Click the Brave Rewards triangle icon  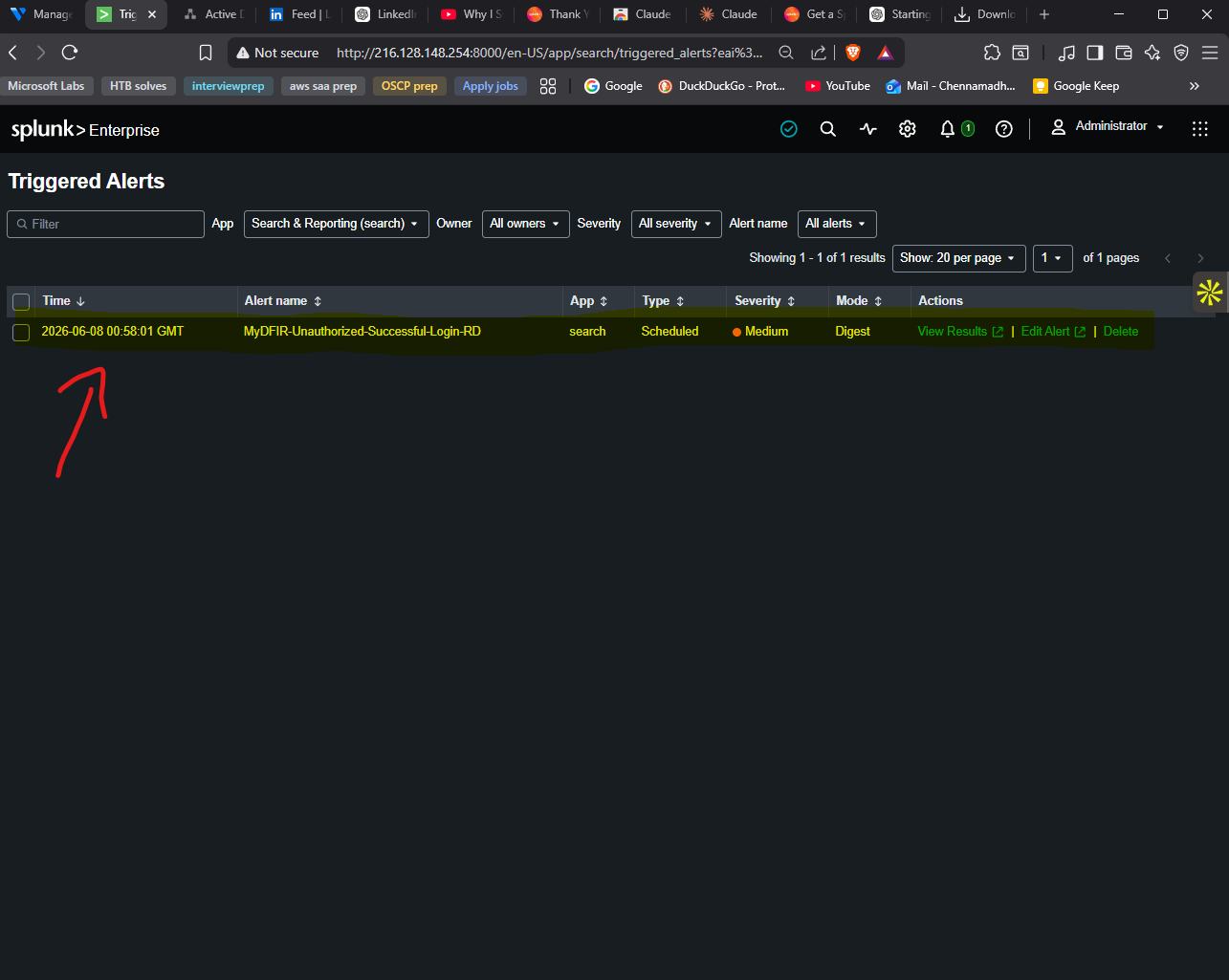(886, 53)
